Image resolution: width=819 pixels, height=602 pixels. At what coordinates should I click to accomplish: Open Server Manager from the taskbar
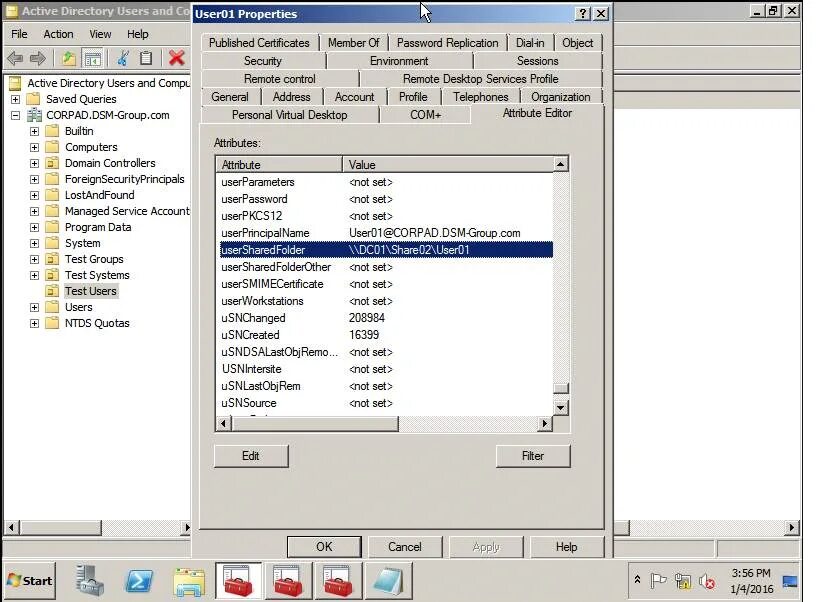pyautogui.click(x=89, y=581)
